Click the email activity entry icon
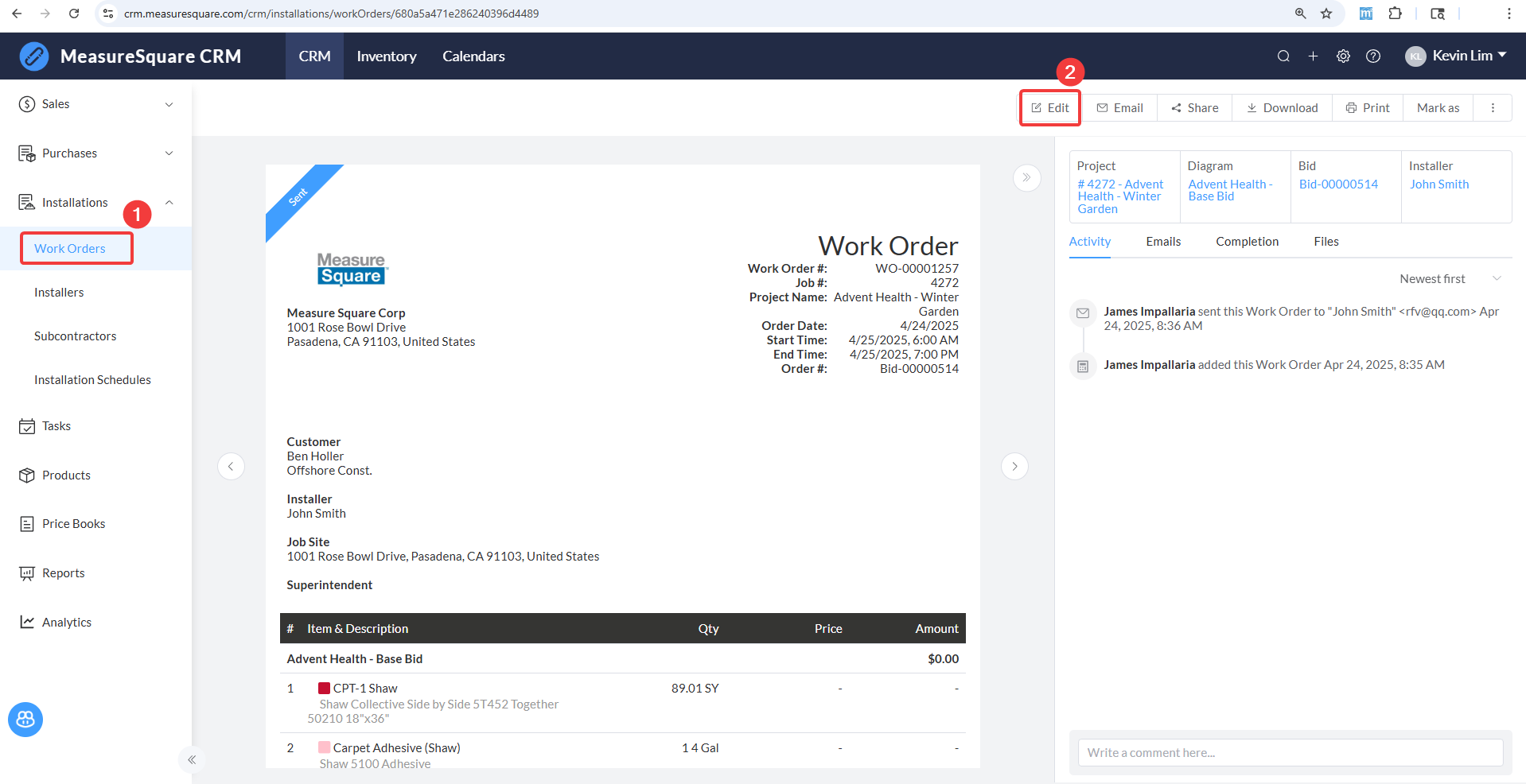This screenshot has width=1526, height=784. point(1083,313)
